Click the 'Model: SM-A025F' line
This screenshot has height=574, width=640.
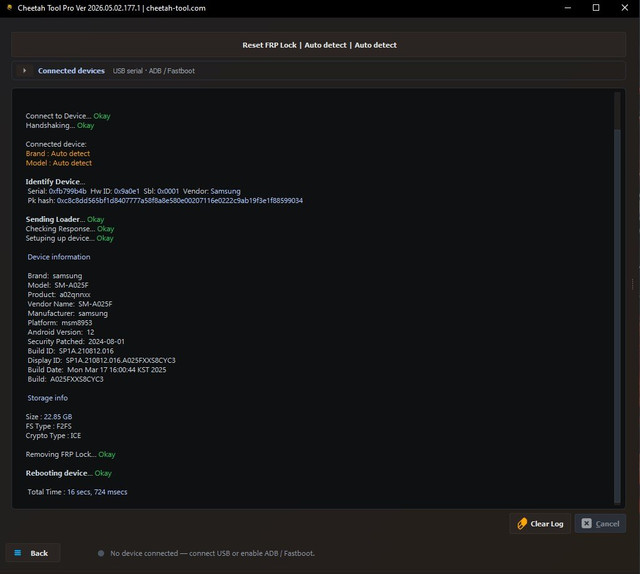[58, 285]
